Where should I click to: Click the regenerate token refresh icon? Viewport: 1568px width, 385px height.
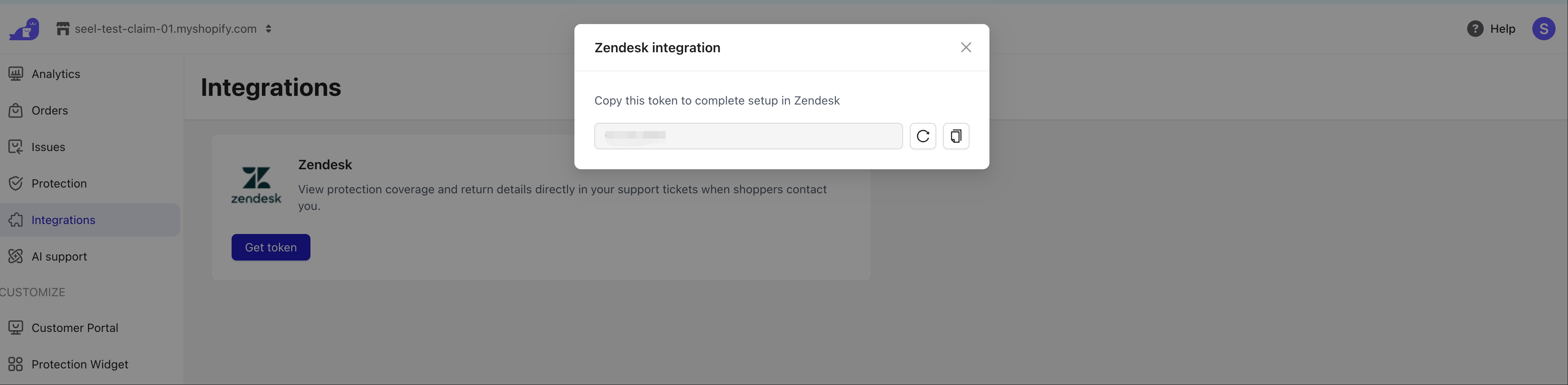click(x=923, y=136)
